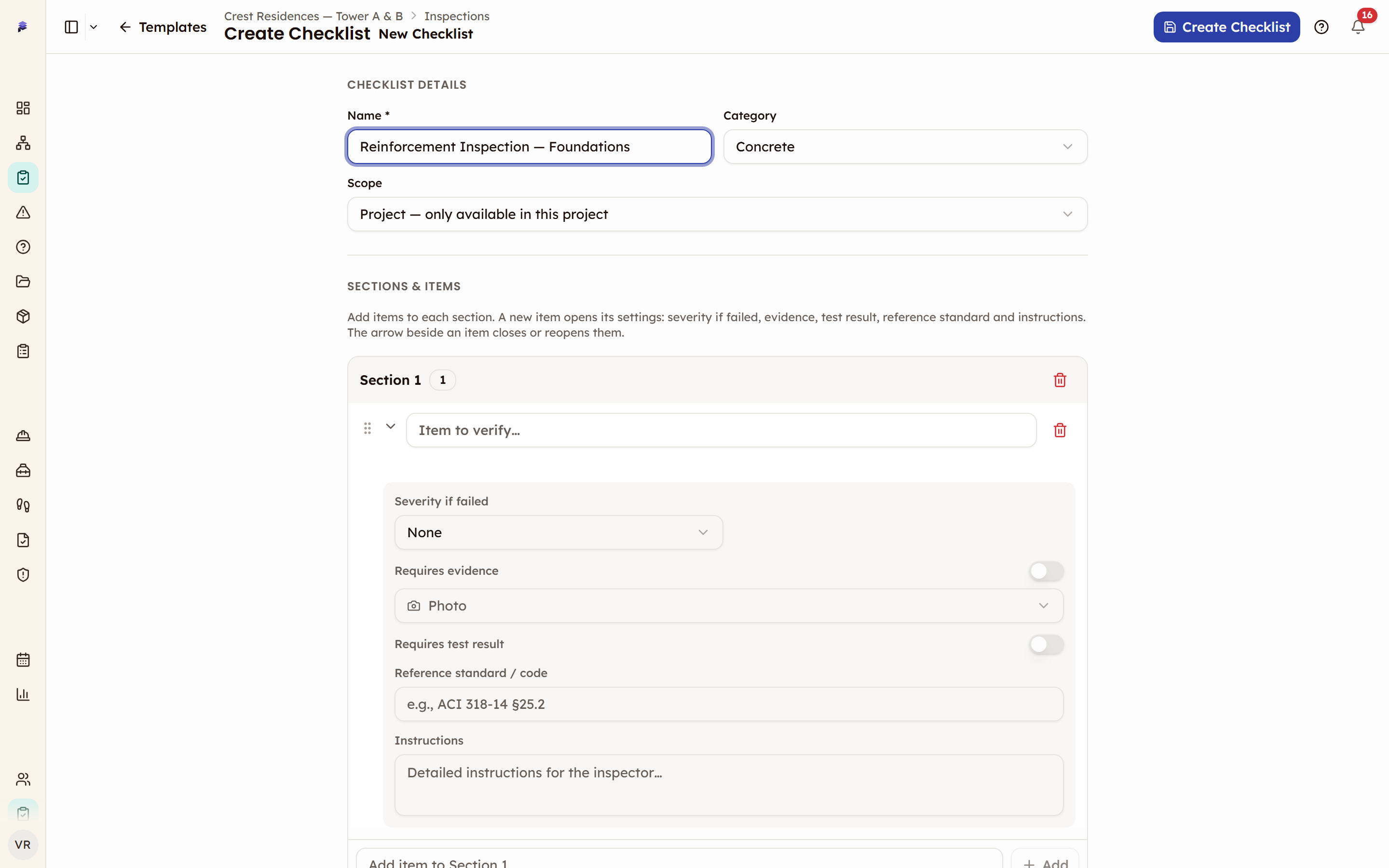Go back to Templates
The height and width of the screenshot is (868, 1389).
click(163, 27)
